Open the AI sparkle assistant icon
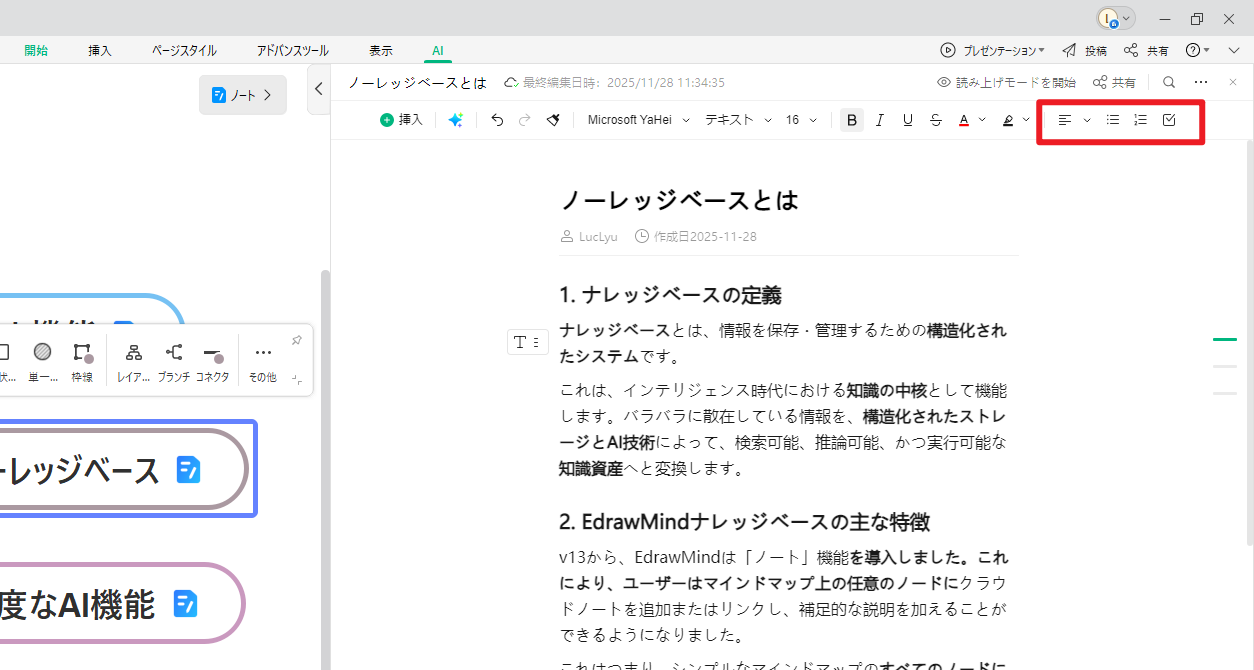 click(x=456, y=119)
